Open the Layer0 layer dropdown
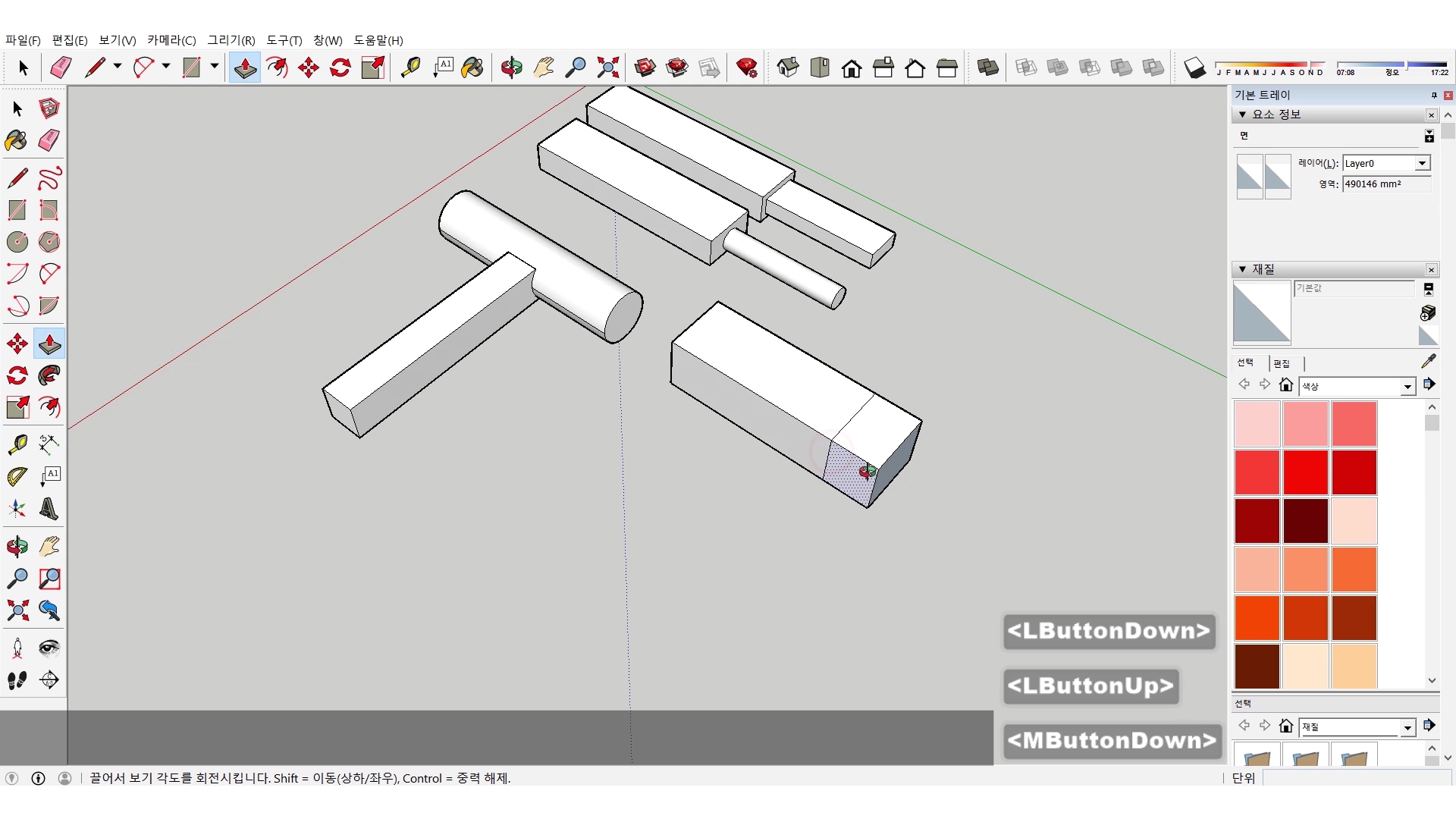 [1422, 163]
